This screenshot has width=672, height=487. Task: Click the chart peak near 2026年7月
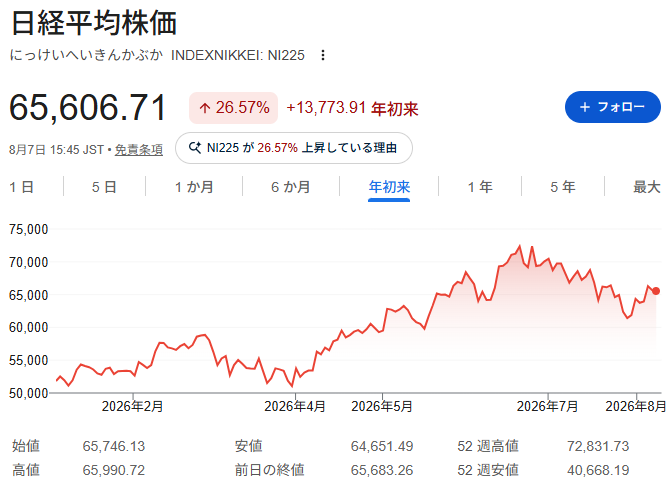click(x=520, y=246)
